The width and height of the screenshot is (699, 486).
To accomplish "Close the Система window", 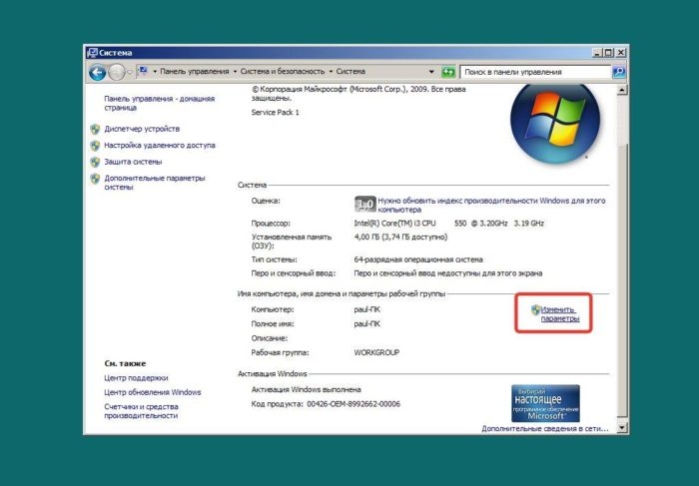I will (621, 53).
